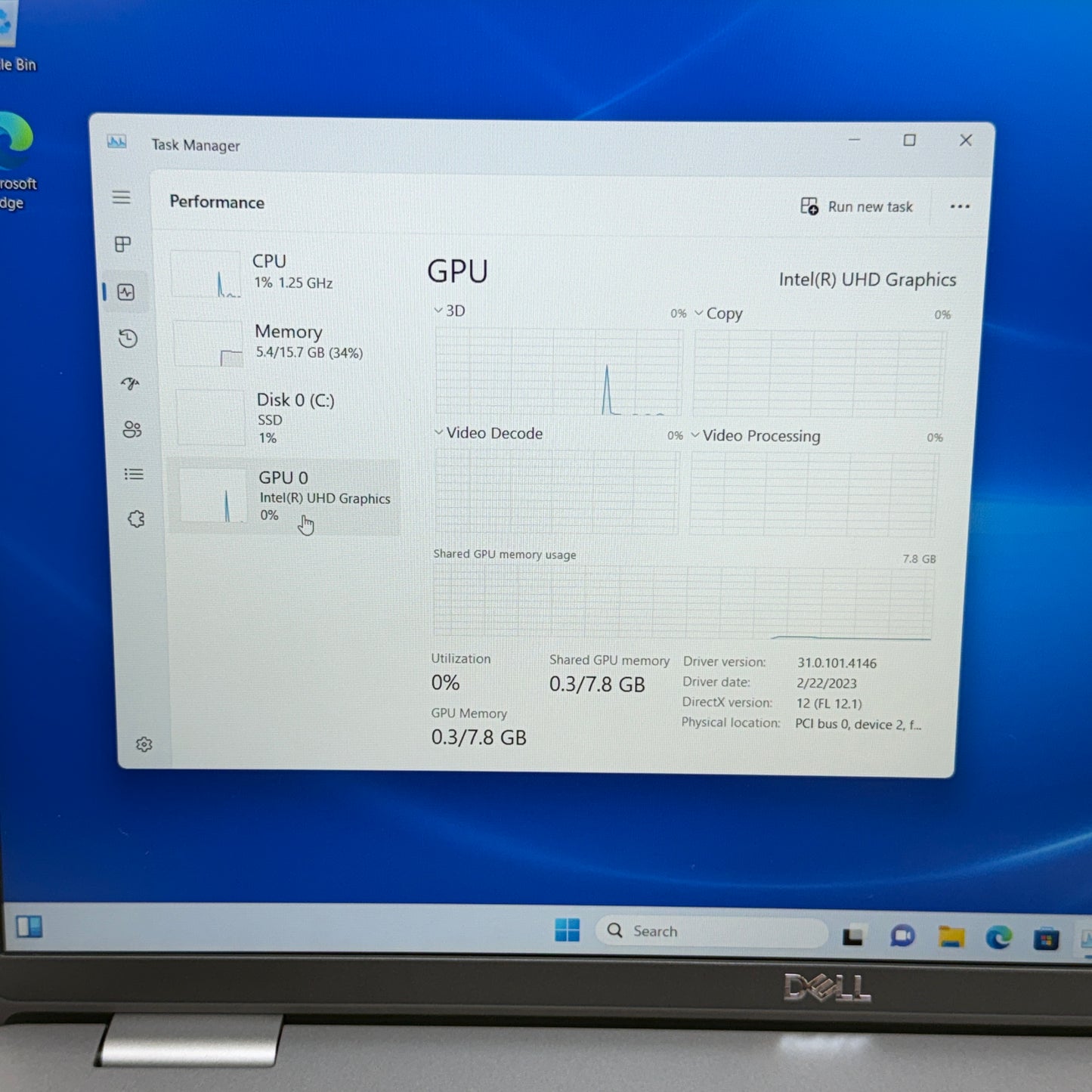
Task: Click the Copy engine usage graph
Action: 819,373
